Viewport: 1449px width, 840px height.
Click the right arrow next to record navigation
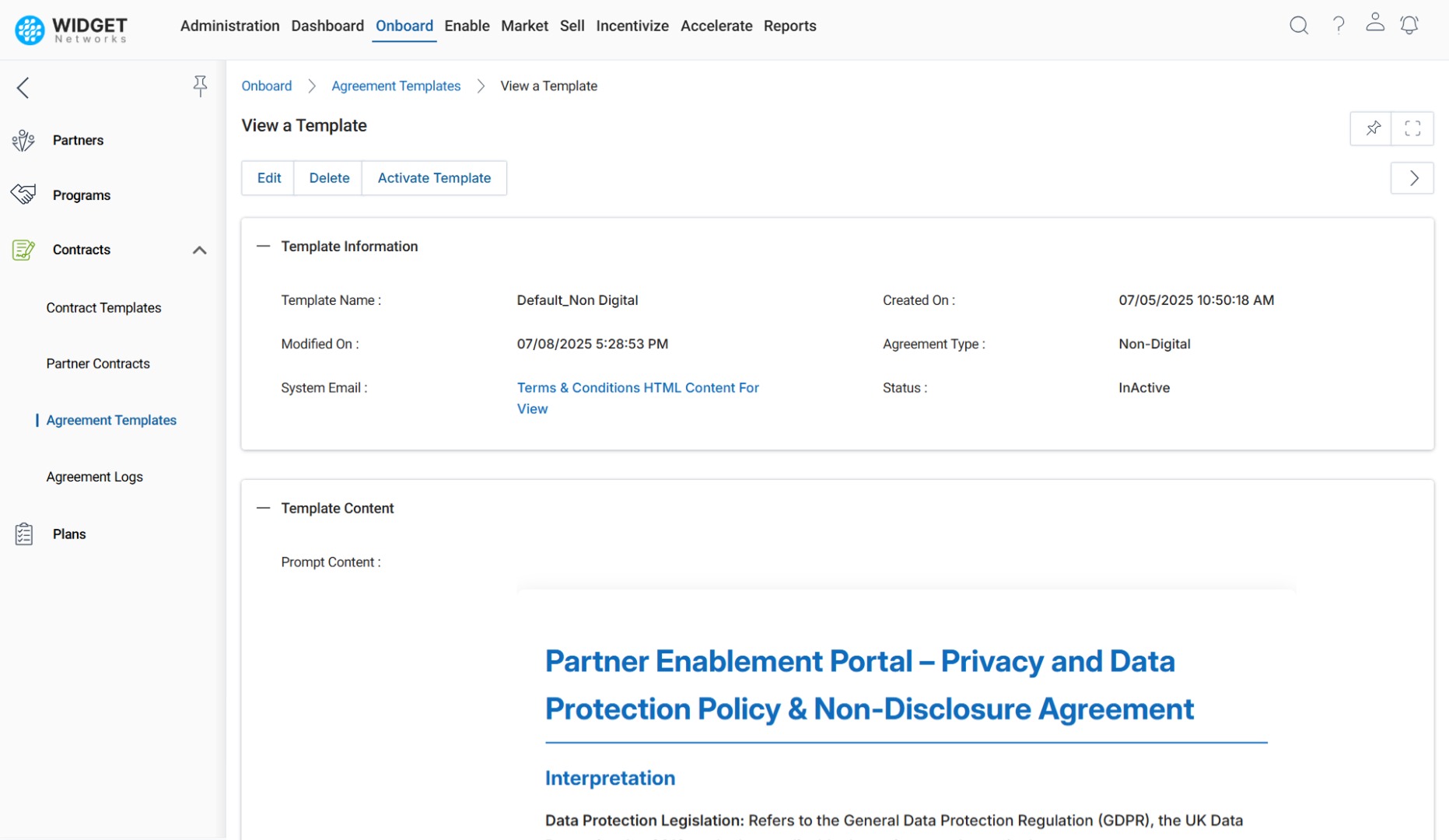1413,177
